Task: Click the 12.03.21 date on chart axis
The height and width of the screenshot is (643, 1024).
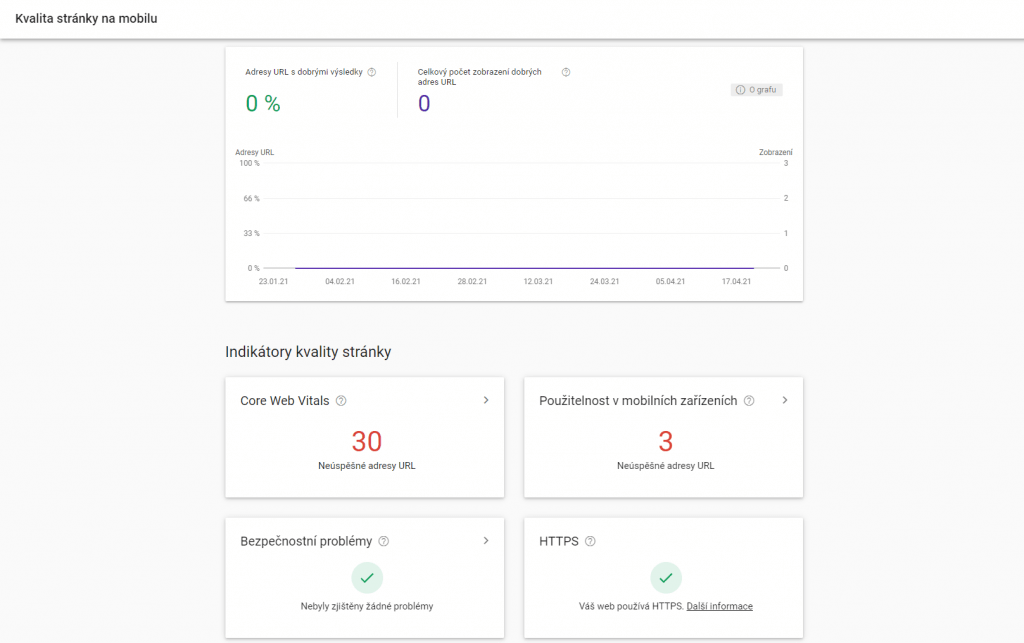Action: click(538, 282)
